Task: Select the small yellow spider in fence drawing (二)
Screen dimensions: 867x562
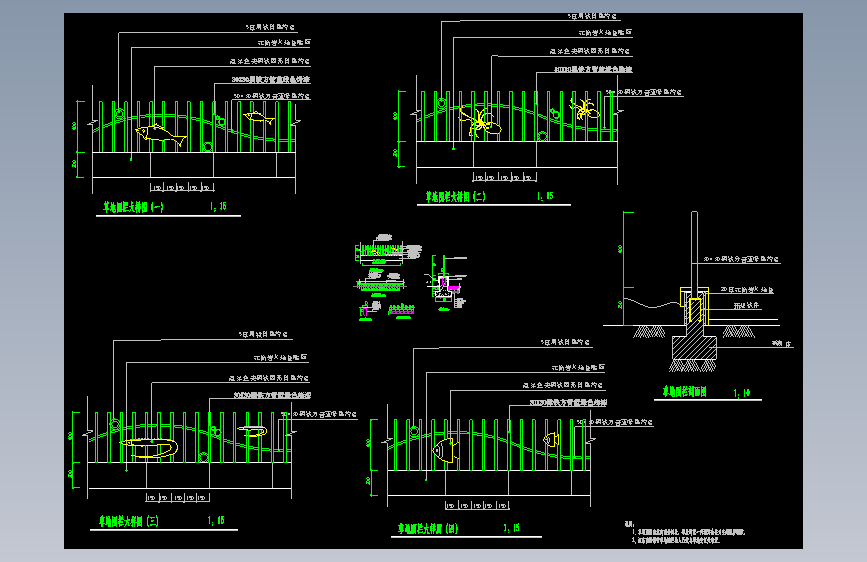Action: click(584, 109)
